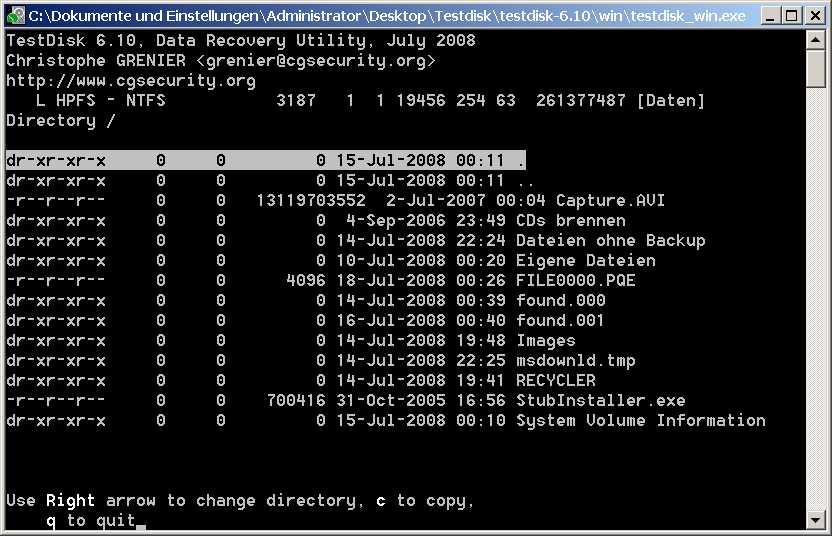Click the 700416 file size value
This screenshot has width=832, height=536.
coord(296,401)
